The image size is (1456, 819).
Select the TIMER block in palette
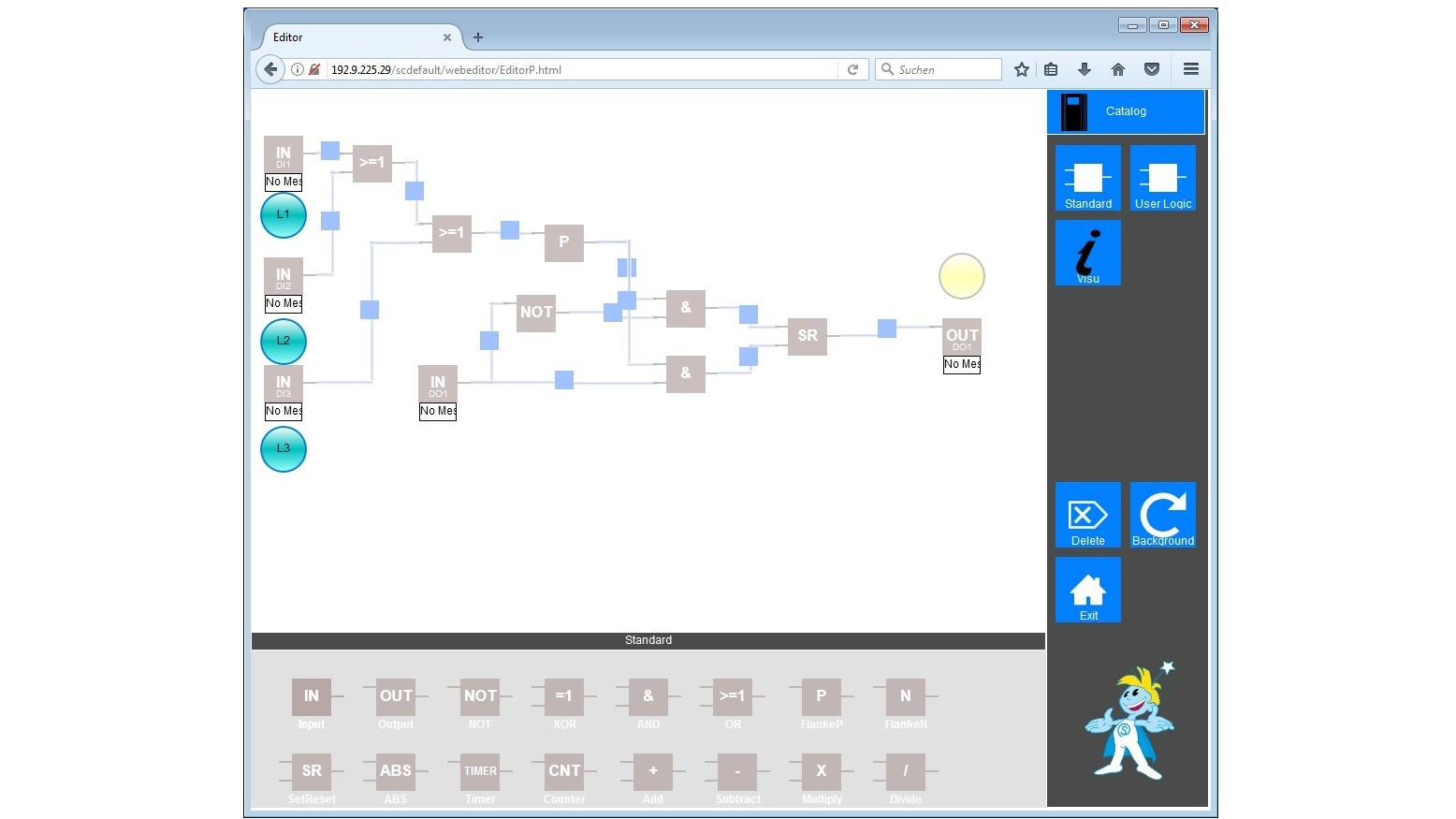[x=480, y=771]
